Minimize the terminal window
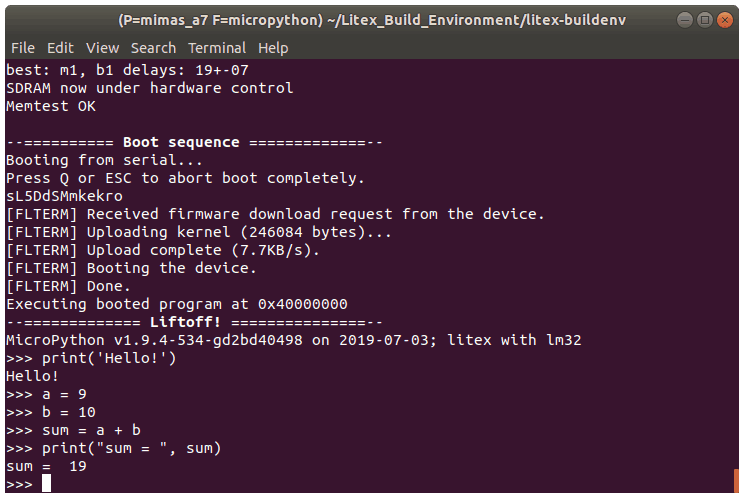Viewport: 748px width, 502px height. tap(685, 19)
